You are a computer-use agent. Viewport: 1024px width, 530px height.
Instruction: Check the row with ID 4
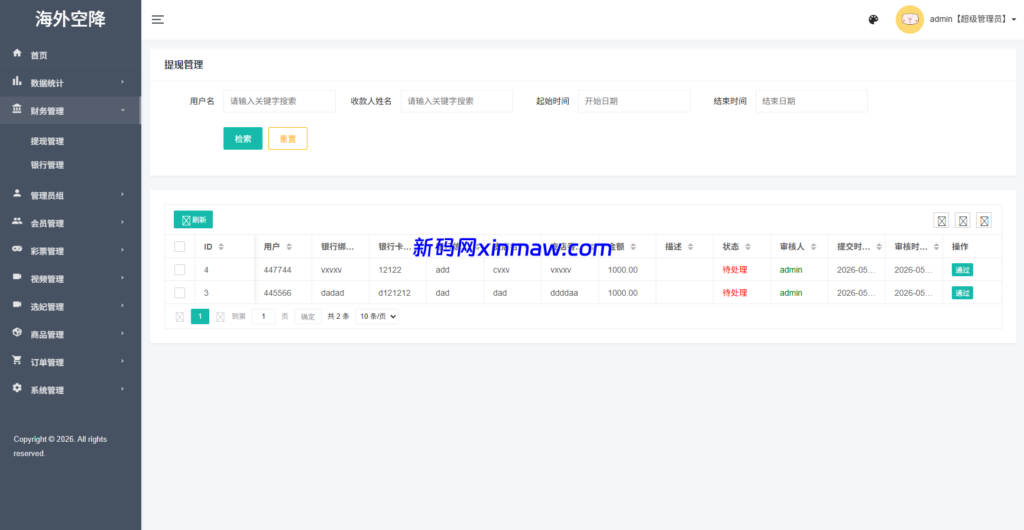point(180,270)
